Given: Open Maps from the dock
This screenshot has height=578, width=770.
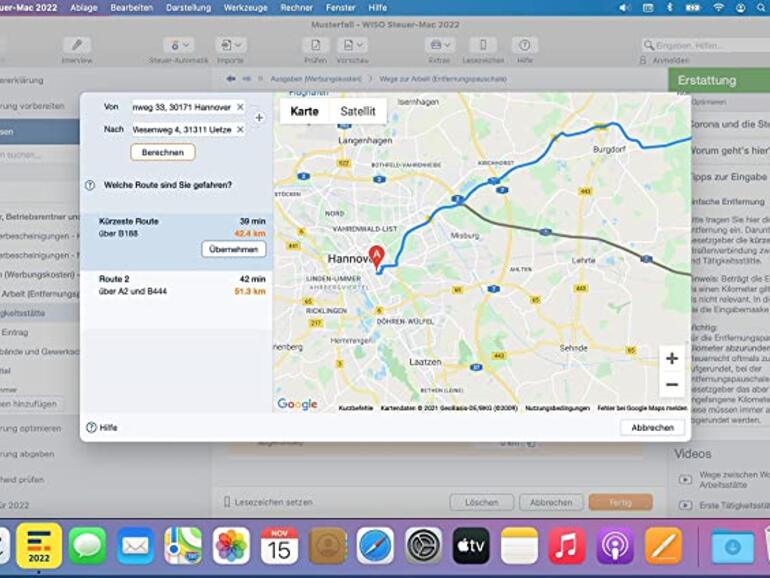Looking at the screenshot, I should (183, 545).
